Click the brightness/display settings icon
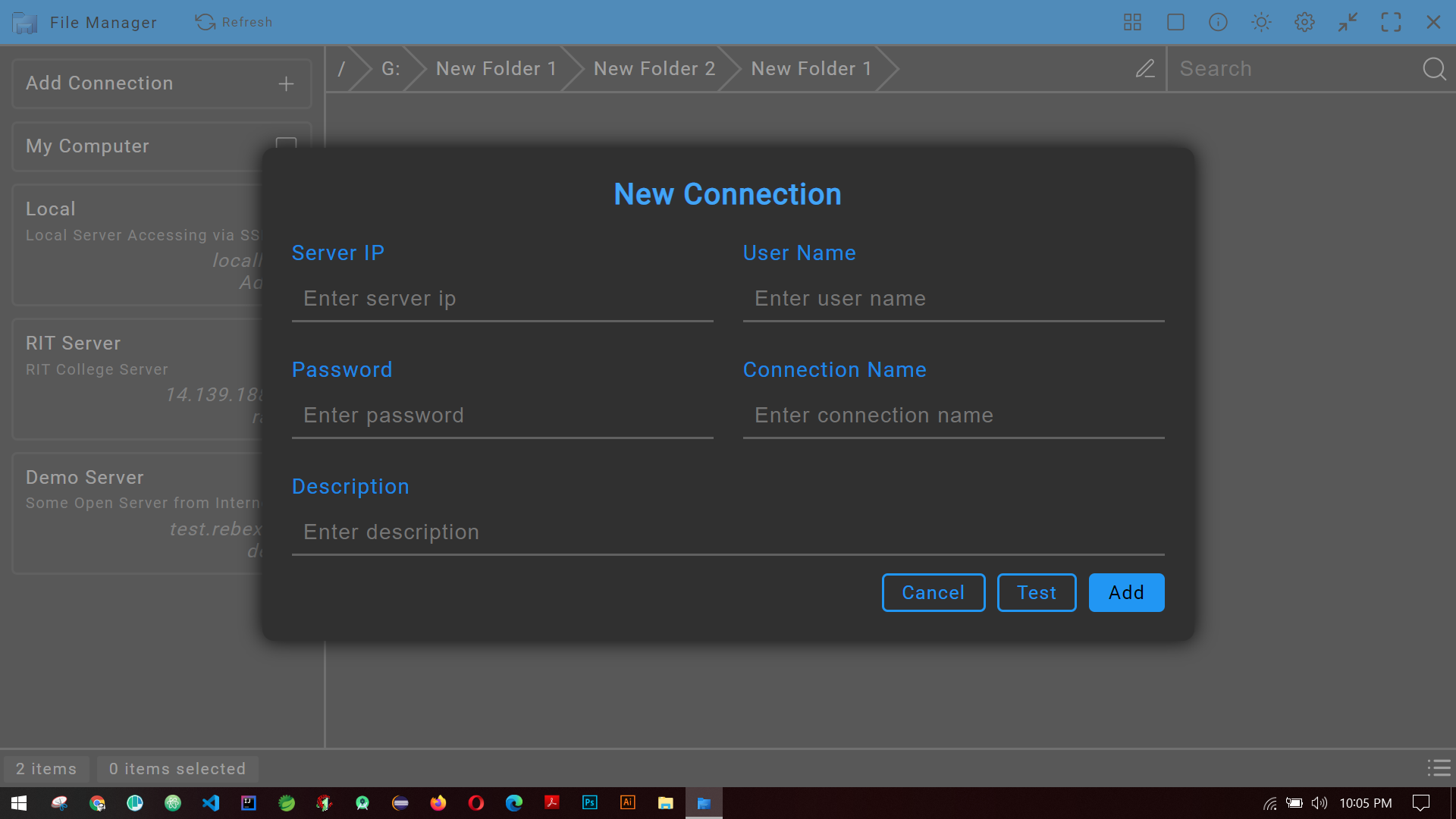 1261,22
